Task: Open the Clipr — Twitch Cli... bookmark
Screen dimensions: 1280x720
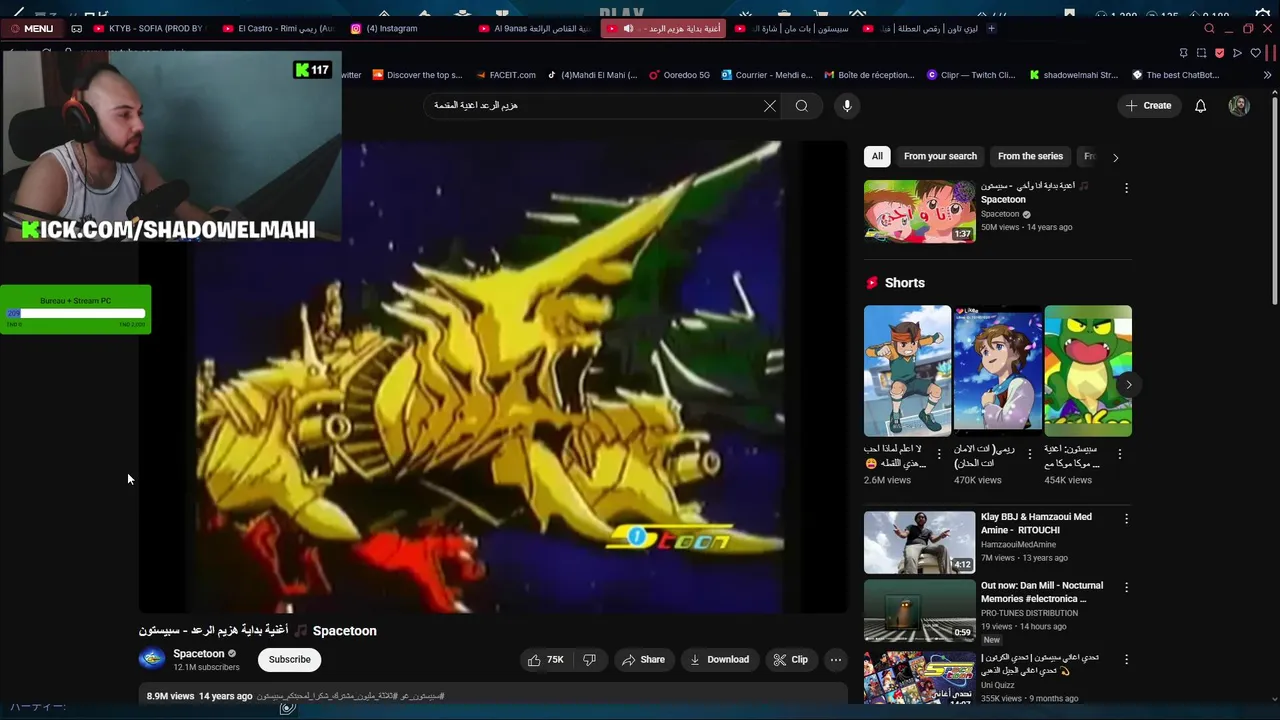Action: tap(971, 75)
